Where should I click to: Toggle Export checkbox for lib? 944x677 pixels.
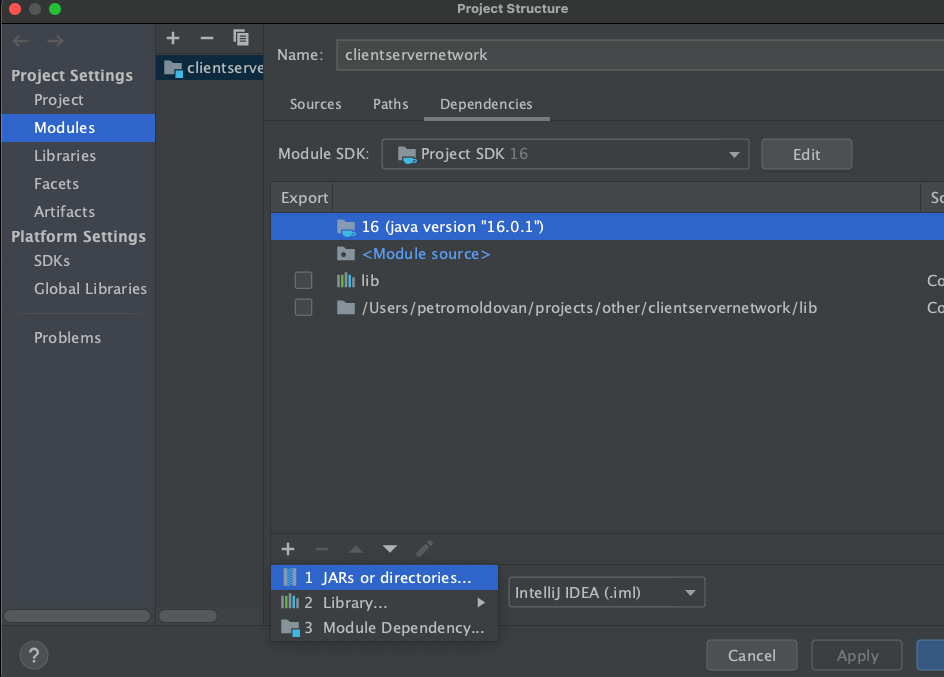[303, 280]
